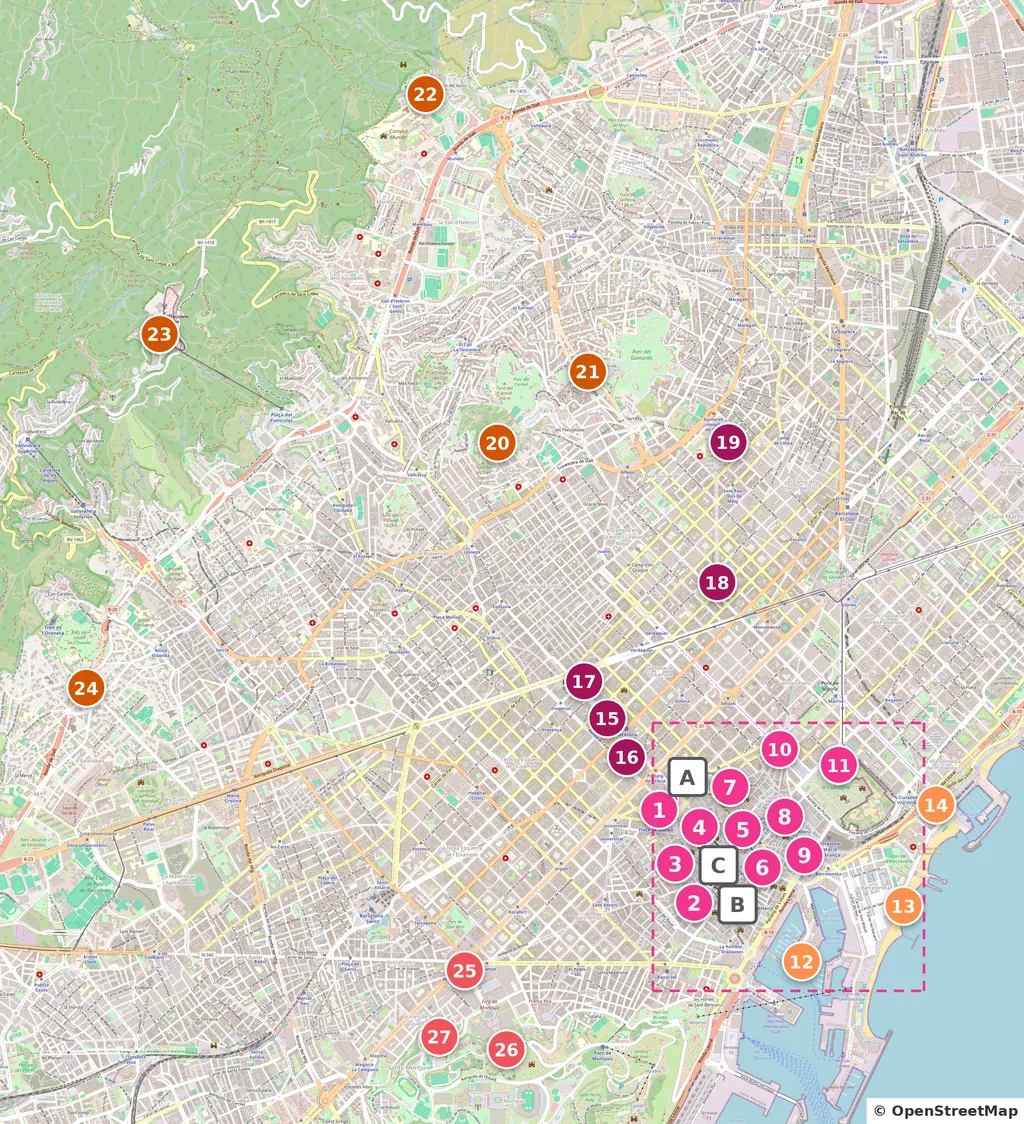Choose red marker 27
The image size is (1024, 1124).
pos(439,1037)
